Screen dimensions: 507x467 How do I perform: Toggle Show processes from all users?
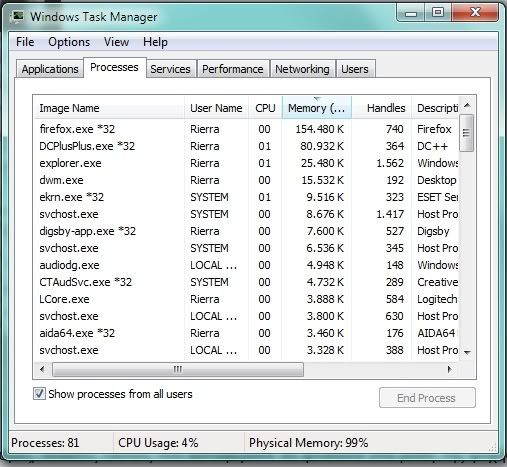click(x=39, y=394)
